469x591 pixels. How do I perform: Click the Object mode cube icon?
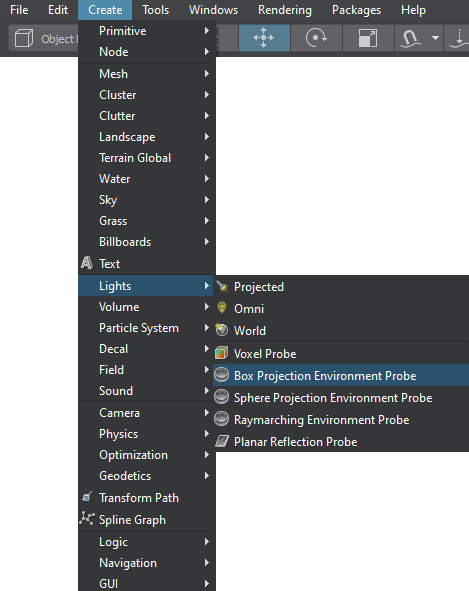(24, 38)
